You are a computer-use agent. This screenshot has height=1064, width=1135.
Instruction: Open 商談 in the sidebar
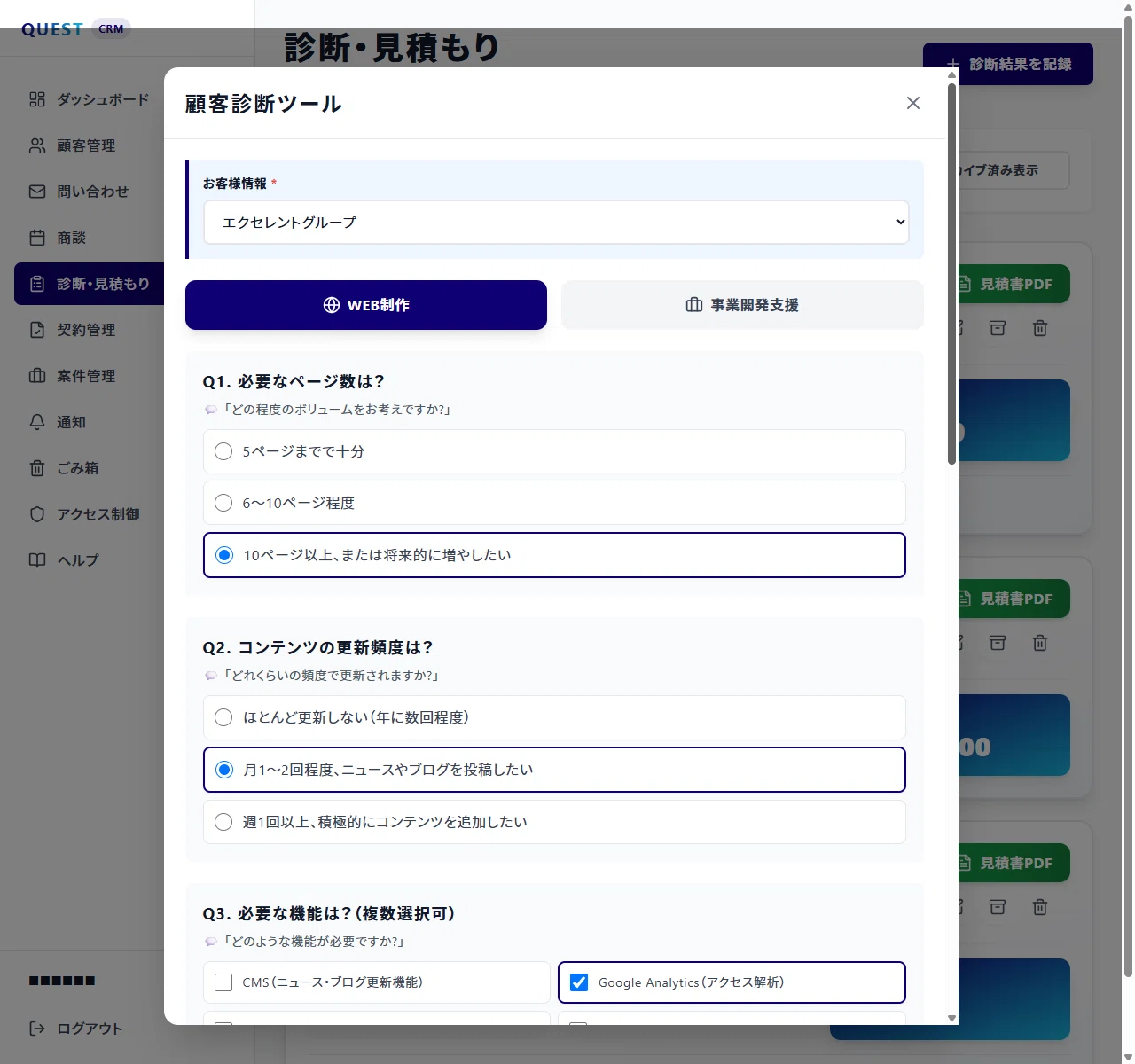[89, 238]
